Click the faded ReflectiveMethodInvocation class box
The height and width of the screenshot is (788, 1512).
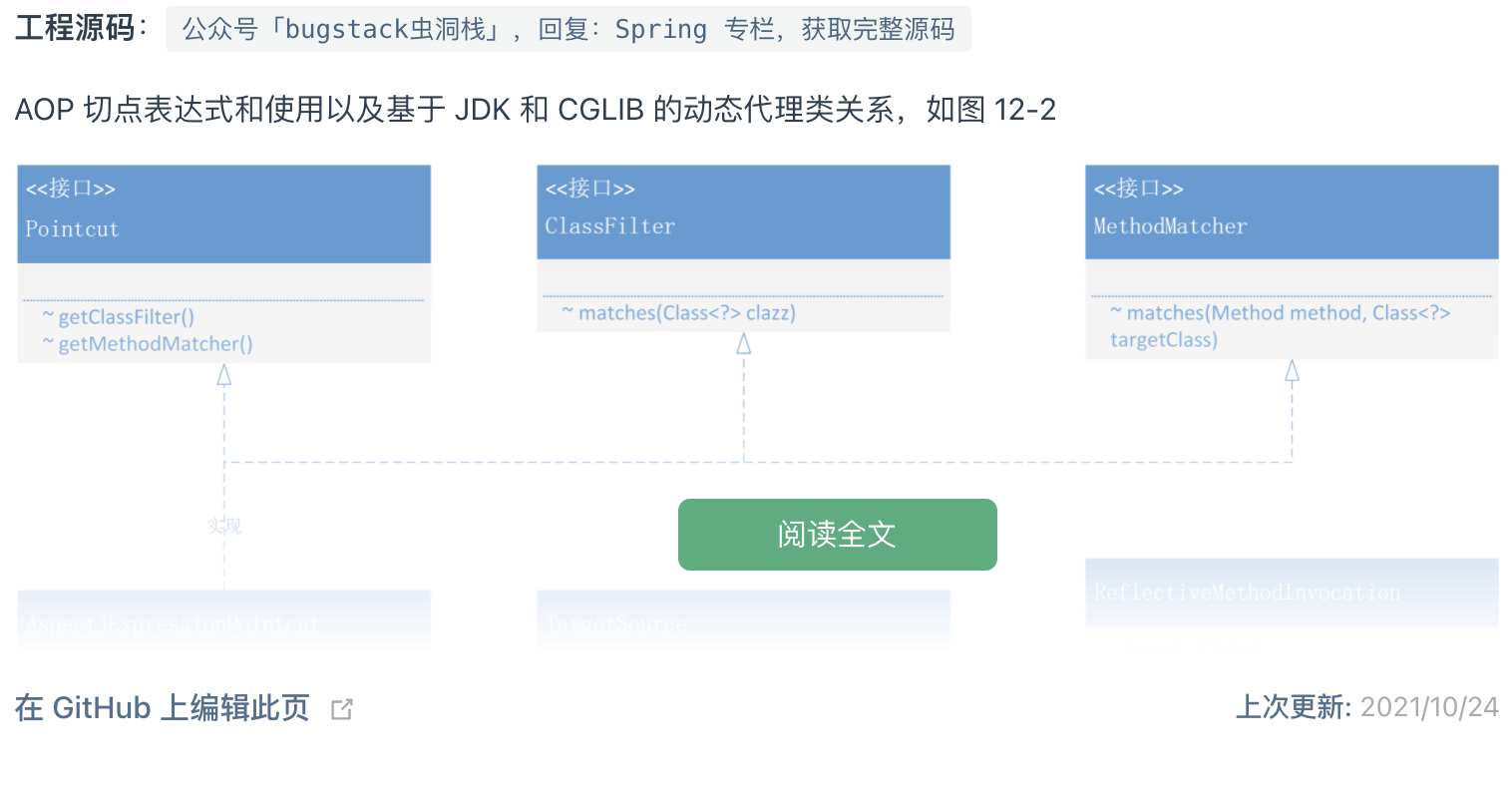coord(1292,592)
